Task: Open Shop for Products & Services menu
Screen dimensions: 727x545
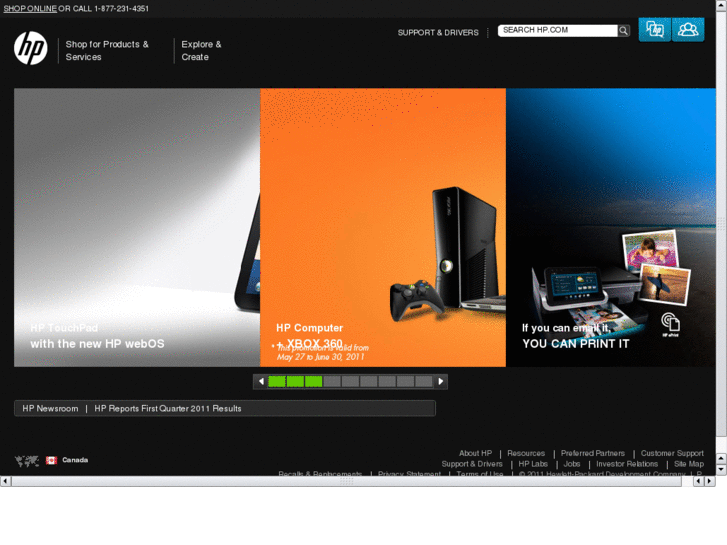Action: pyautogui.click(x=107, y=51)
